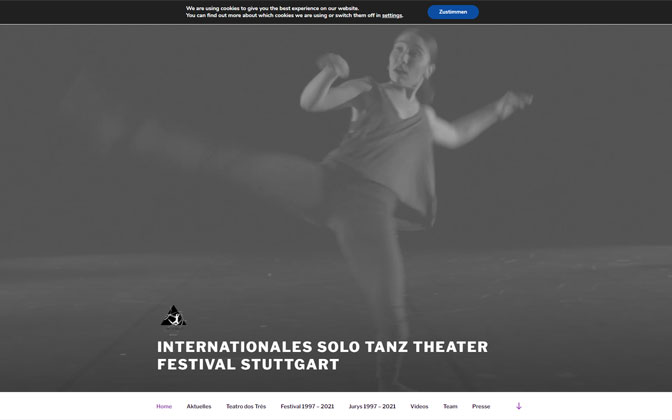Open the cookie settings link

point(392,15)
